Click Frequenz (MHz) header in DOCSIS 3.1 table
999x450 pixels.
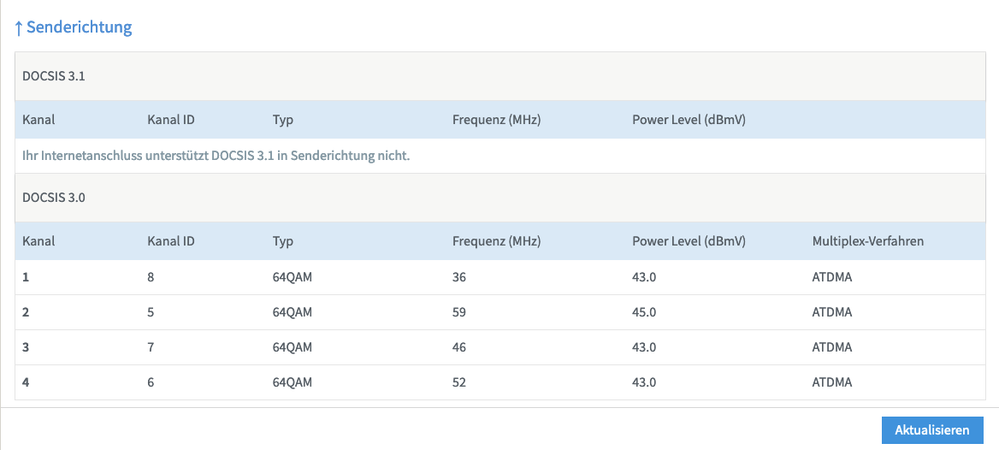click(x=497, y=120)
